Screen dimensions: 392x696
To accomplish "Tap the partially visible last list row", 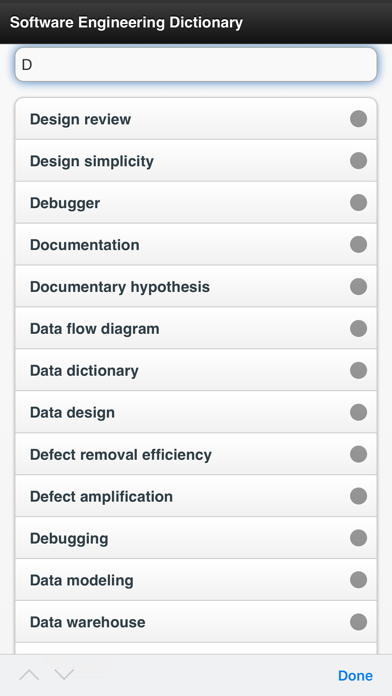I will (196, 649).
